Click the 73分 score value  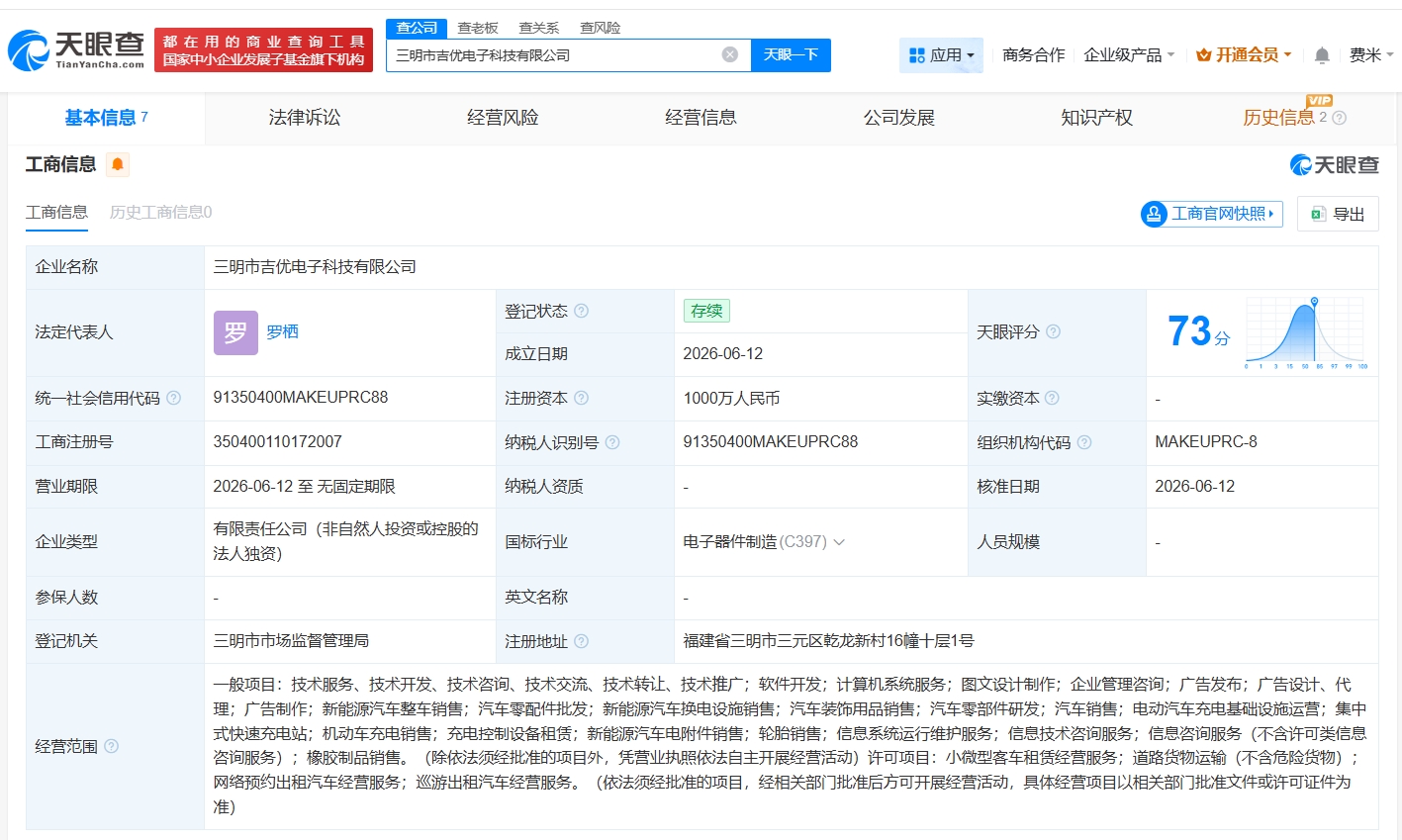(x=1198, y=331)
